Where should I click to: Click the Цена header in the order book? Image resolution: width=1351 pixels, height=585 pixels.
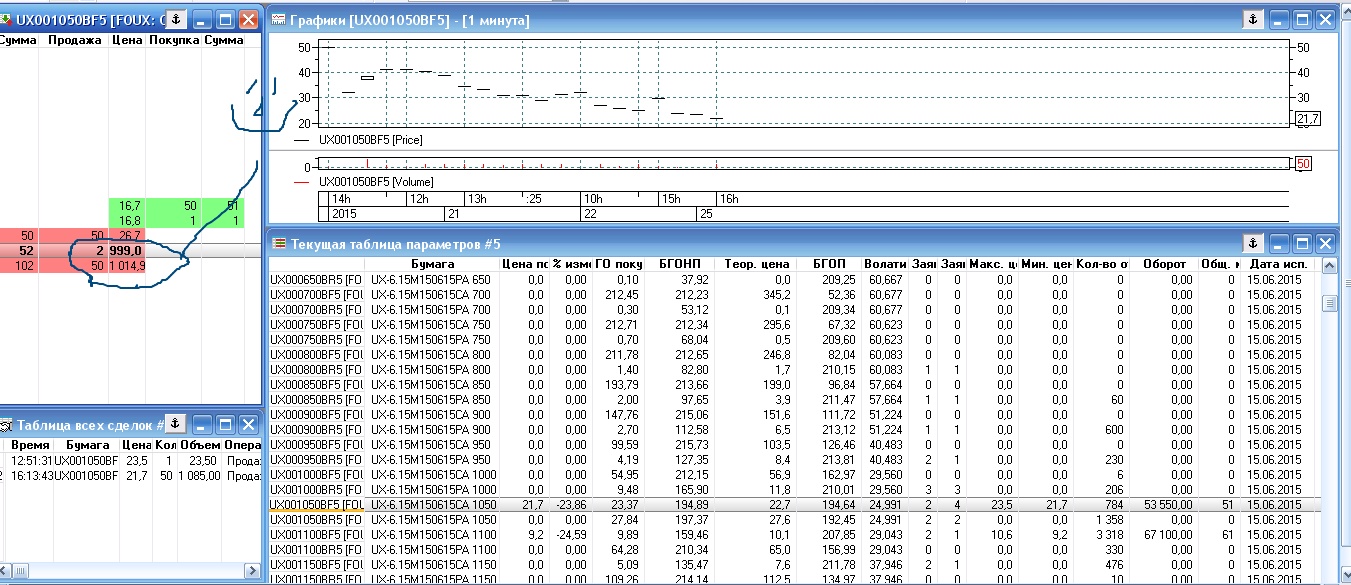tap(127, 40)
